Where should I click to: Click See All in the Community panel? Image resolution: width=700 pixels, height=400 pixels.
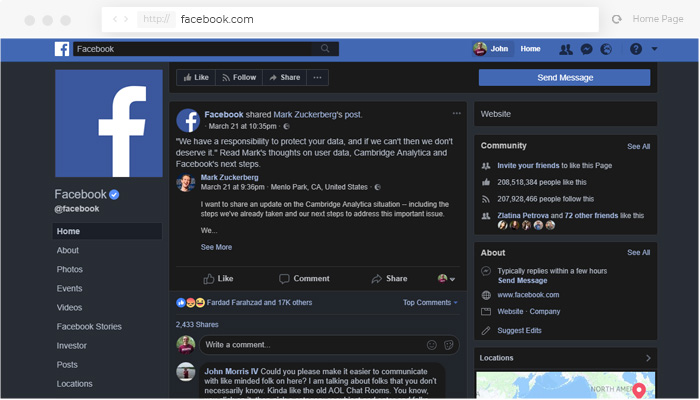[x=638, y=146]
